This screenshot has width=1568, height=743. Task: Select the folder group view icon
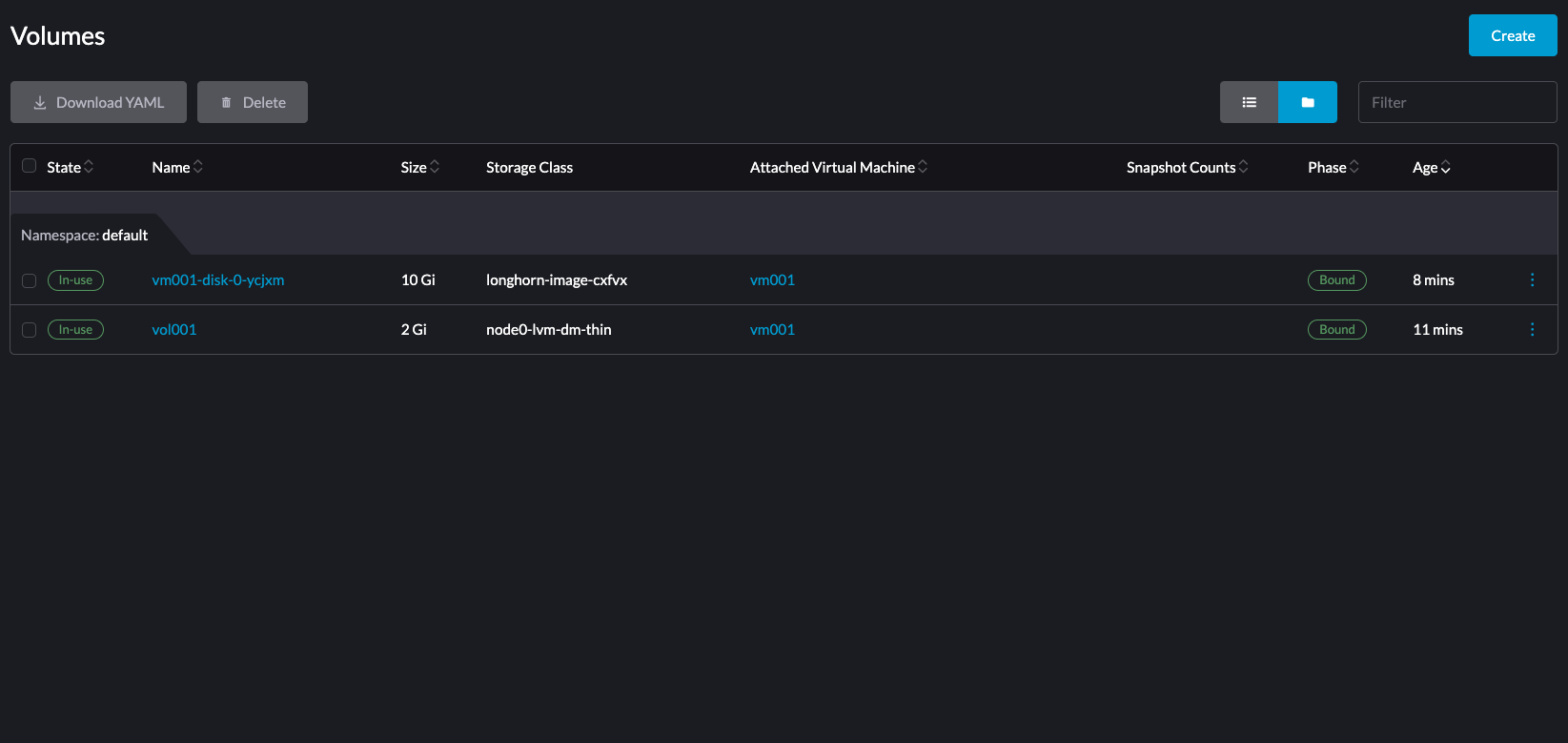[x=1307, y=102]
